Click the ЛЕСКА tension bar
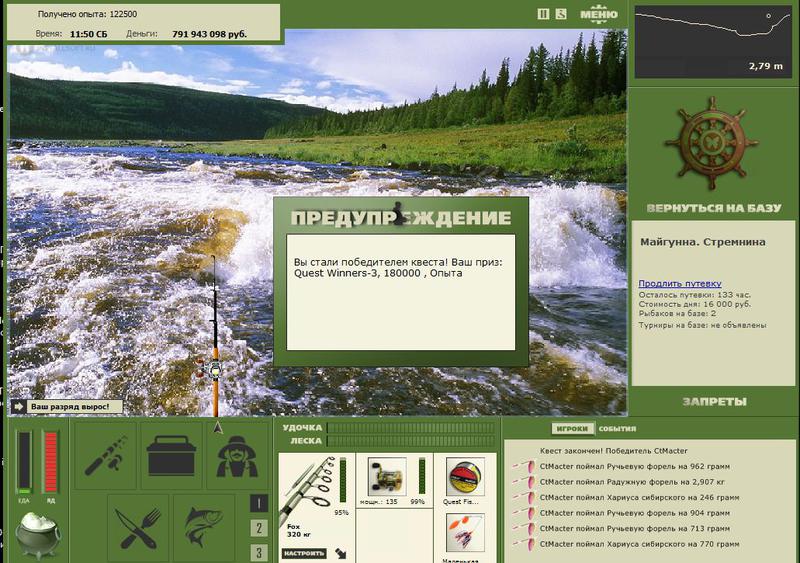The image size is (800, 563). 411,441
